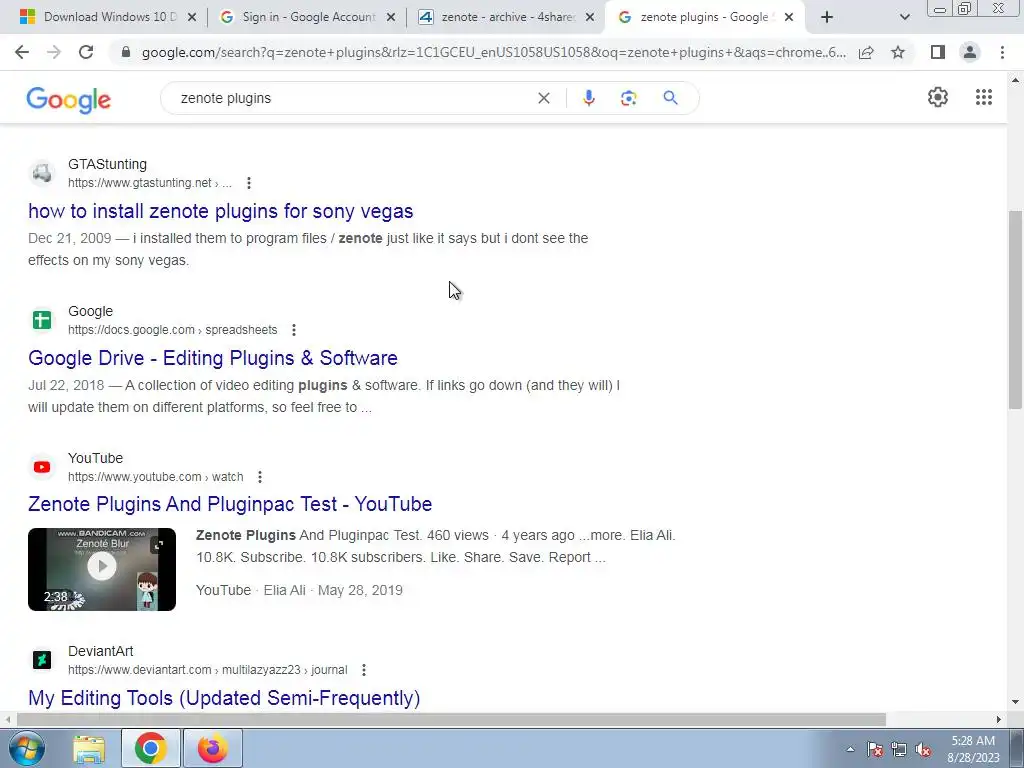Click the scroll down arrow
The image size is (1024, 768).
tap(1015, 702)
